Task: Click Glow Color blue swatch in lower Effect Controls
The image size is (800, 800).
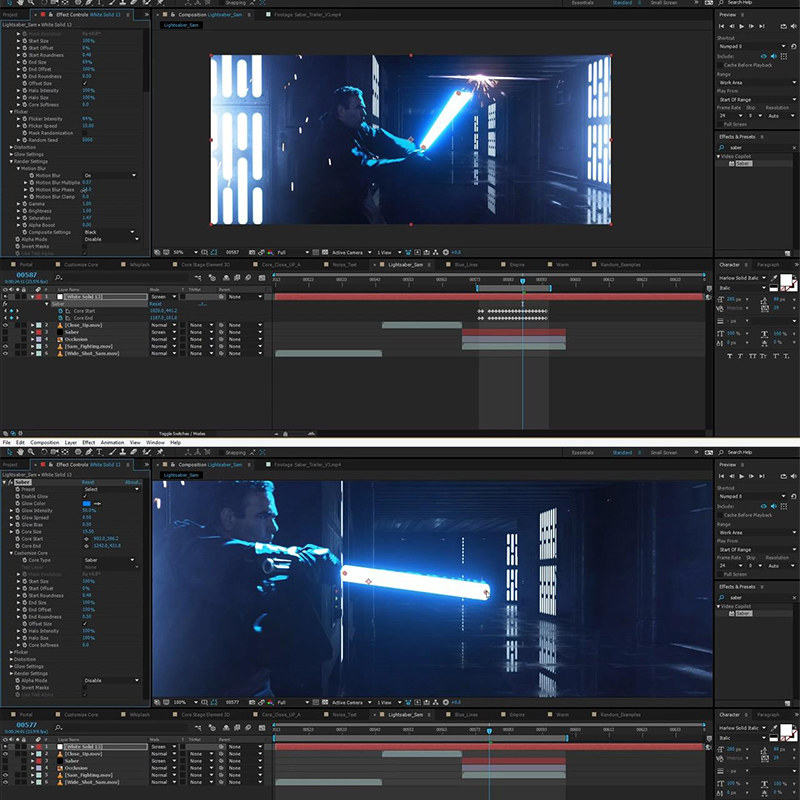Action: point(87,504)
